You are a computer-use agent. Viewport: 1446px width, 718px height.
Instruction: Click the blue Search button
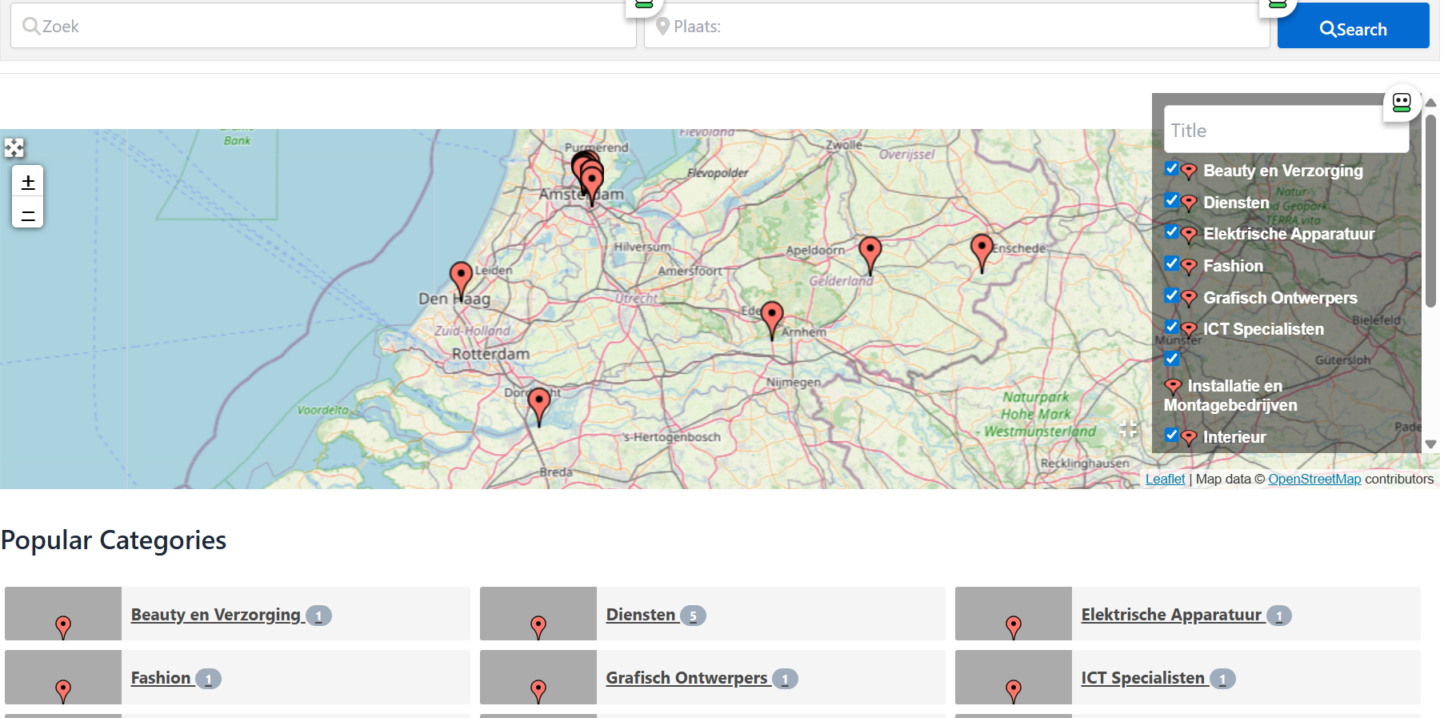[x=1352, y=28]
